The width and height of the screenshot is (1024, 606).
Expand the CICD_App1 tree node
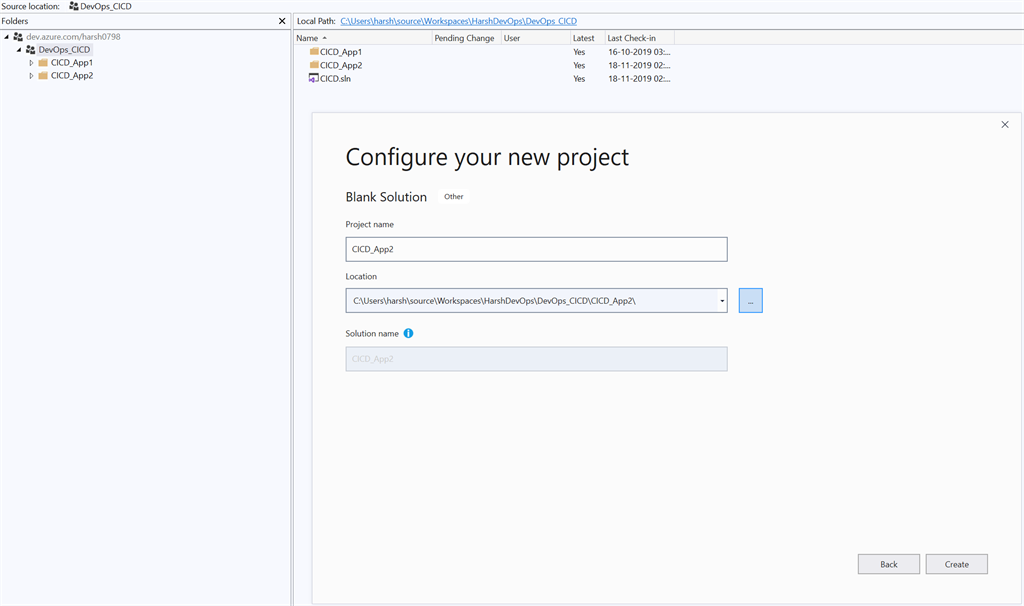point(31,62)
